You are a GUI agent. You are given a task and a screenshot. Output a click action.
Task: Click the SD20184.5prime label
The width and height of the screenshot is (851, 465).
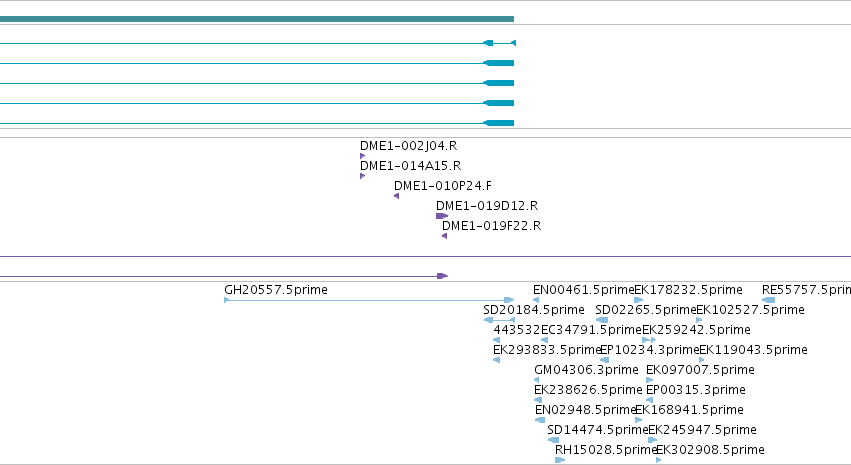tap(534, 310)
